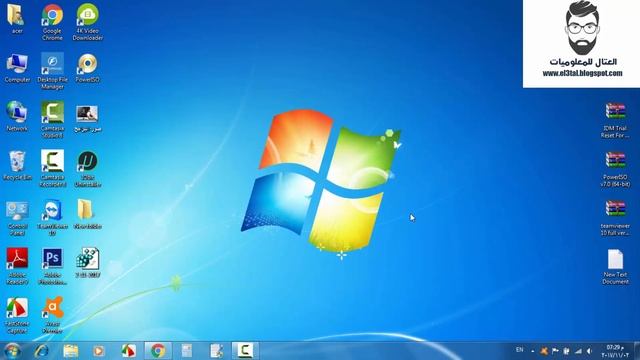Image resolution: width=640 pixels, height=360 pixels.
Task: Select the IDM Trial Reset archive icon
Action: pyautogui.click(x=615, y=120)
